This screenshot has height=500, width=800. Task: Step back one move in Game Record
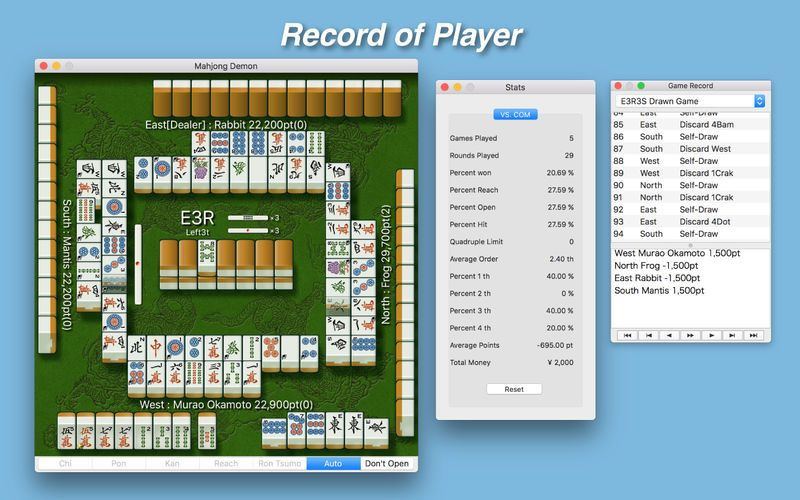click(x=669, y=335)
